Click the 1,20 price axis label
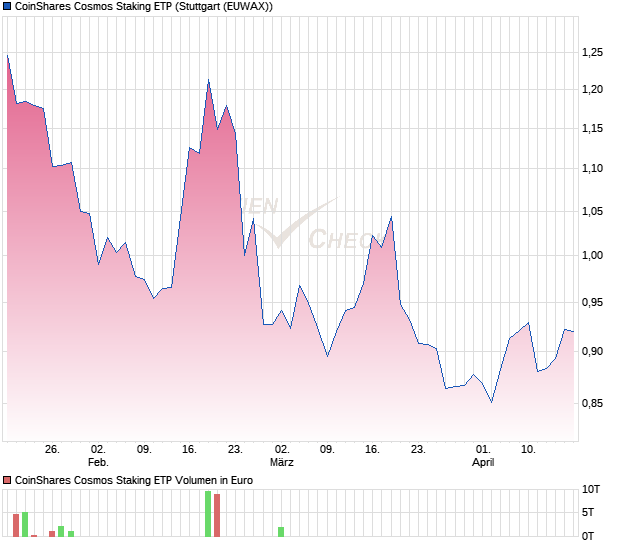The height and width of the screenshot is (546, 620). pyautogui.click(x=592, y=89)
